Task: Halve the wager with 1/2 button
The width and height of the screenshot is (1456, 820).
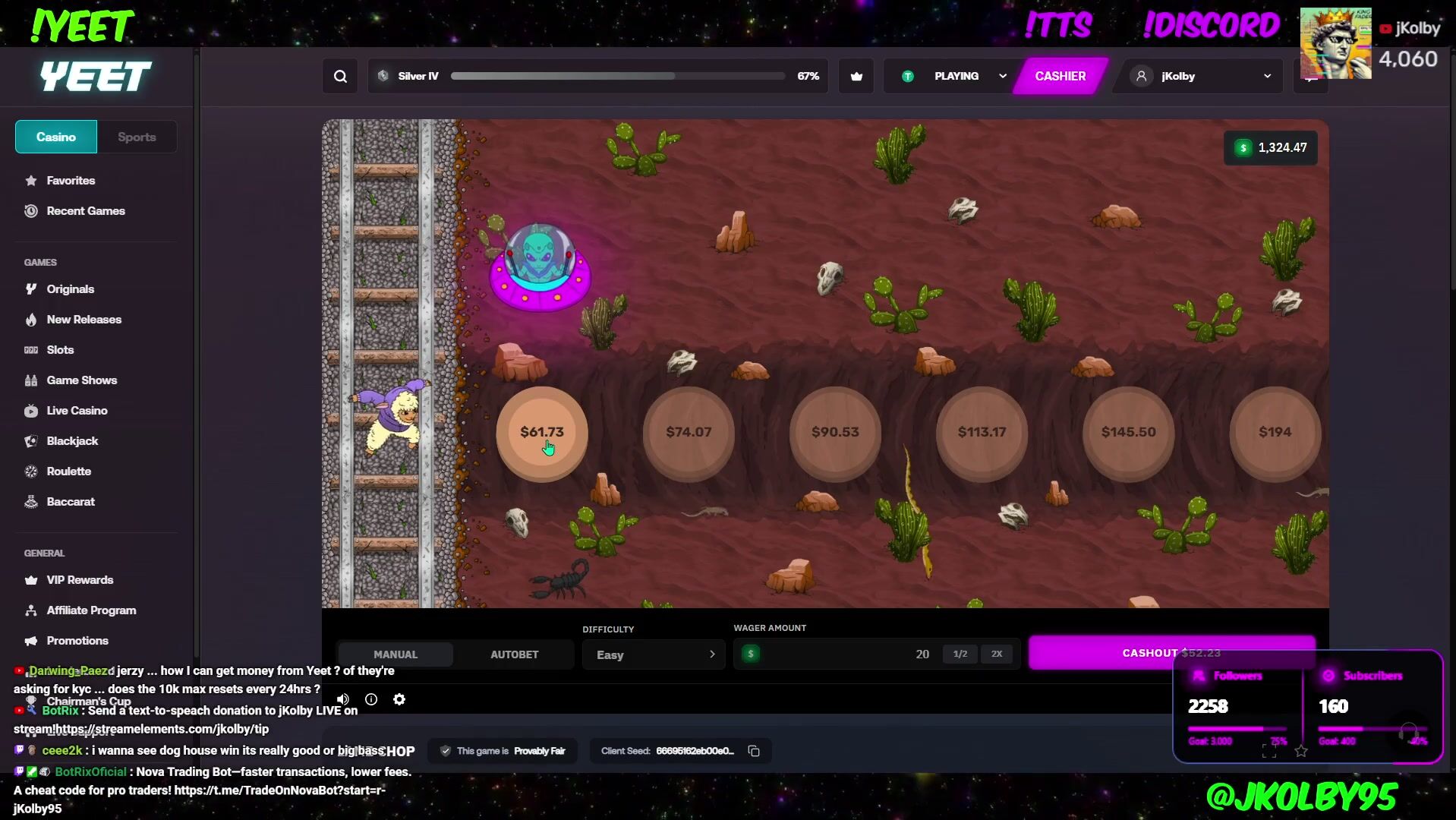Action: (960, 654)
